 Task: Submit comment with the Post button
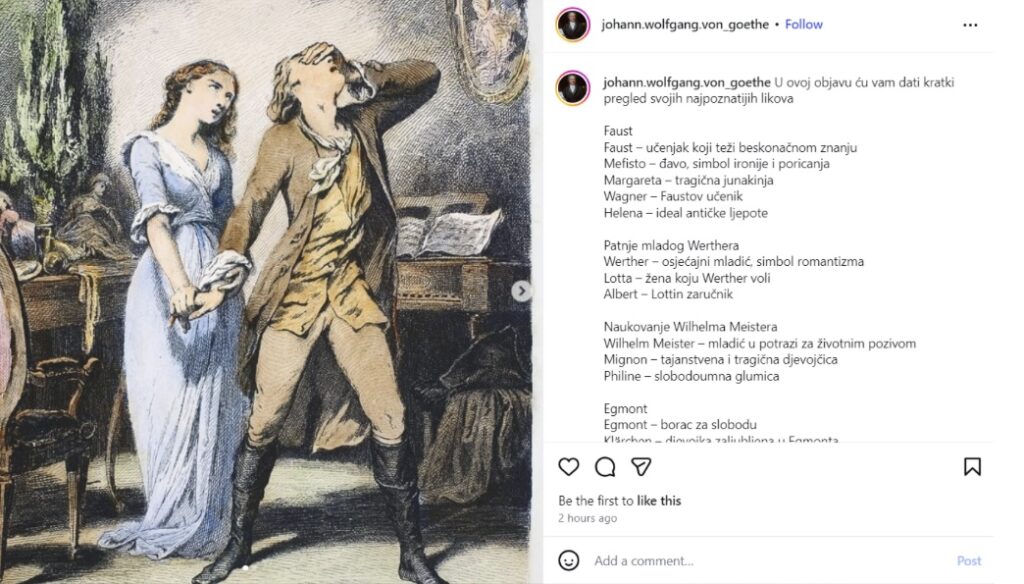969,560
